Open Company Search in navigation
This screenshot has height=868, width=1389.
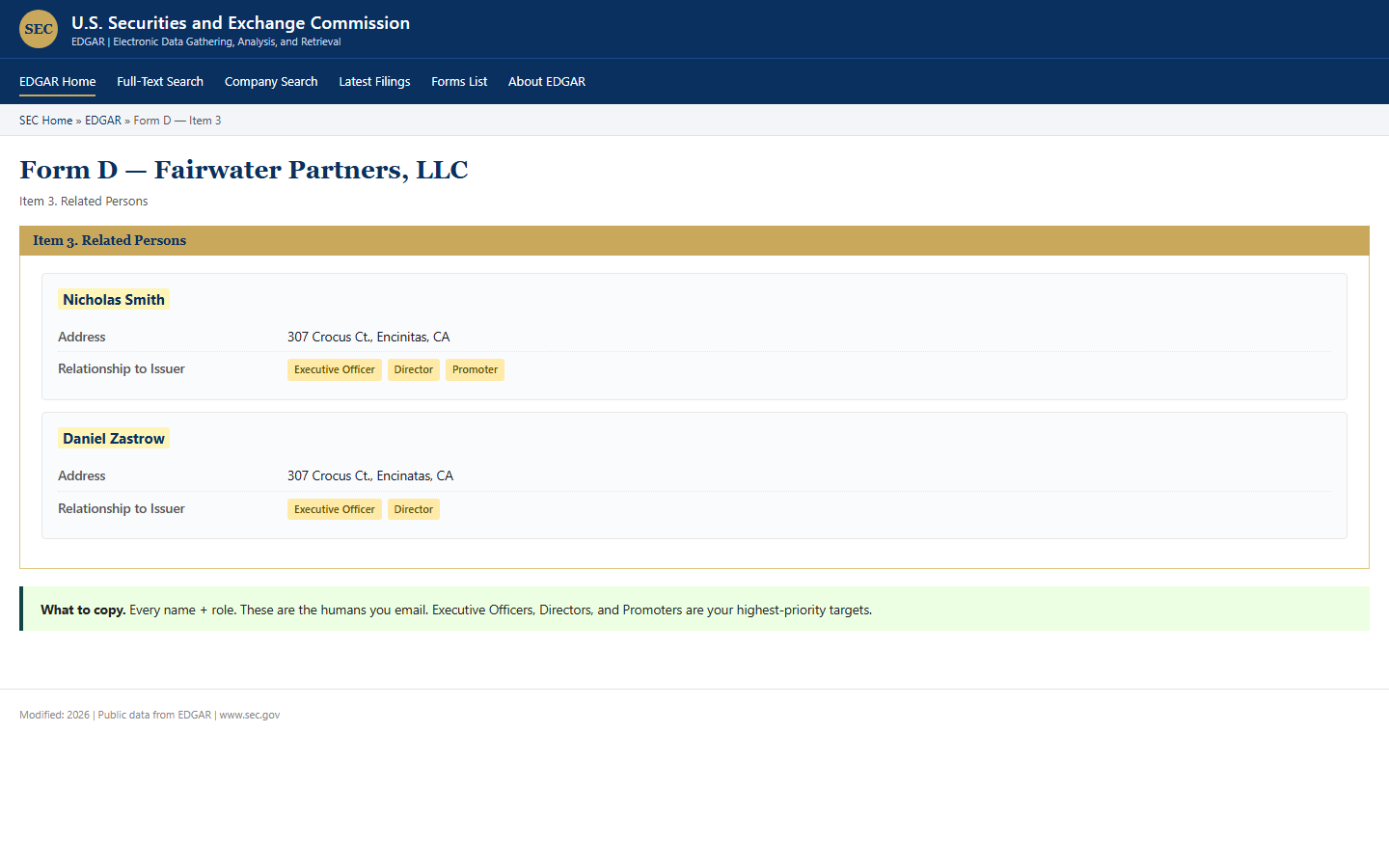pos(271,82)
